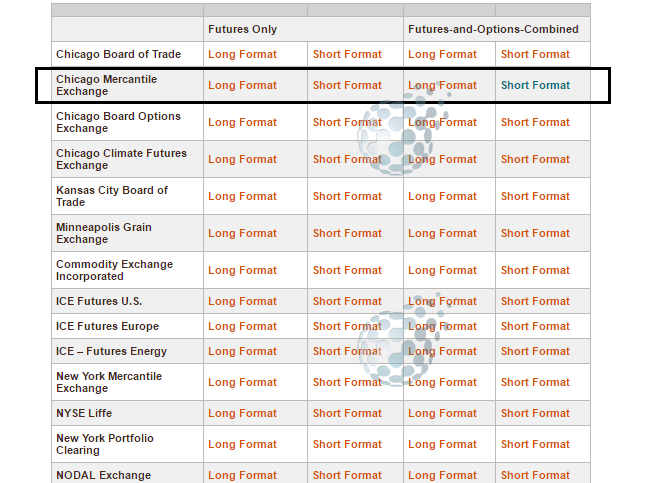The width and height of the screenshot is (648, 483).
Task: Open NYSE Liffe Futures Only Short Format
Action: click(x=347, y=413)
